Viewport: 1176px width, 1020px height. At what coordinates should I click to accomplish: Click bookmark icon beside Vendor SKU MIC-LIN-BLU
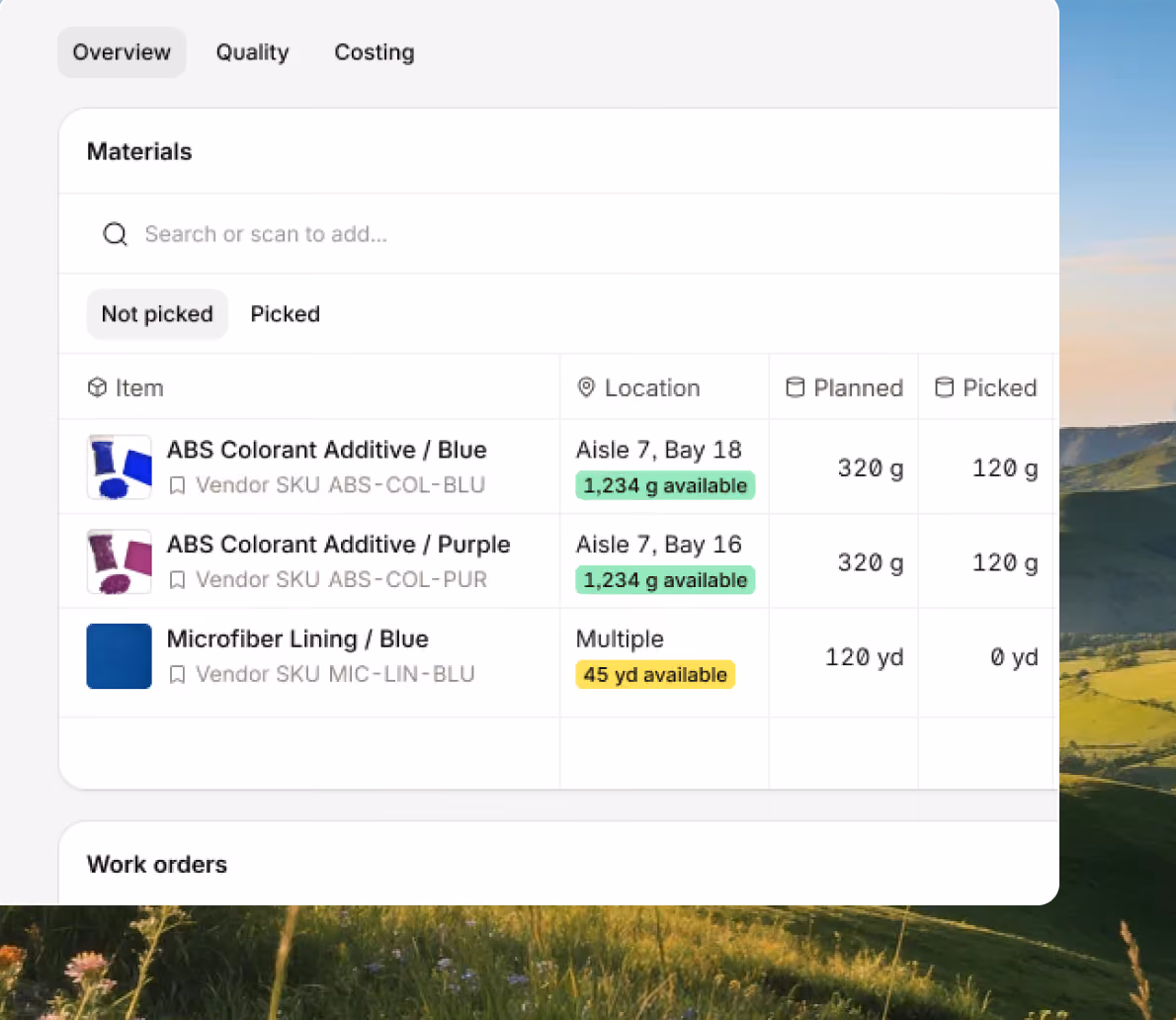tap(177, 675)
